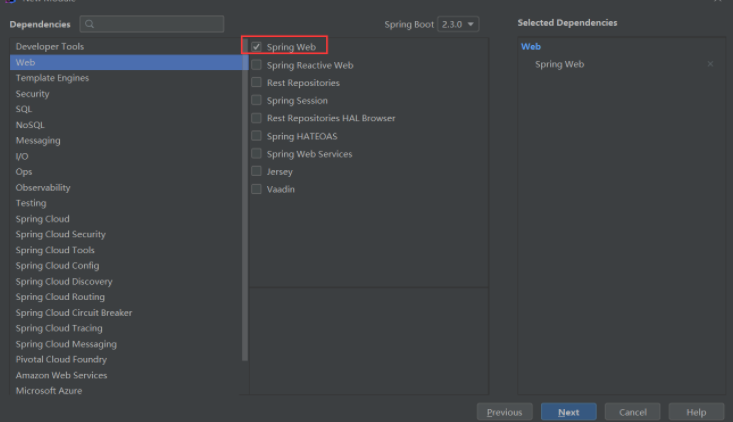The width and height of the screenshot is (733, 422).
Task: Proceed with the Next button
Action: pos(568,412)
